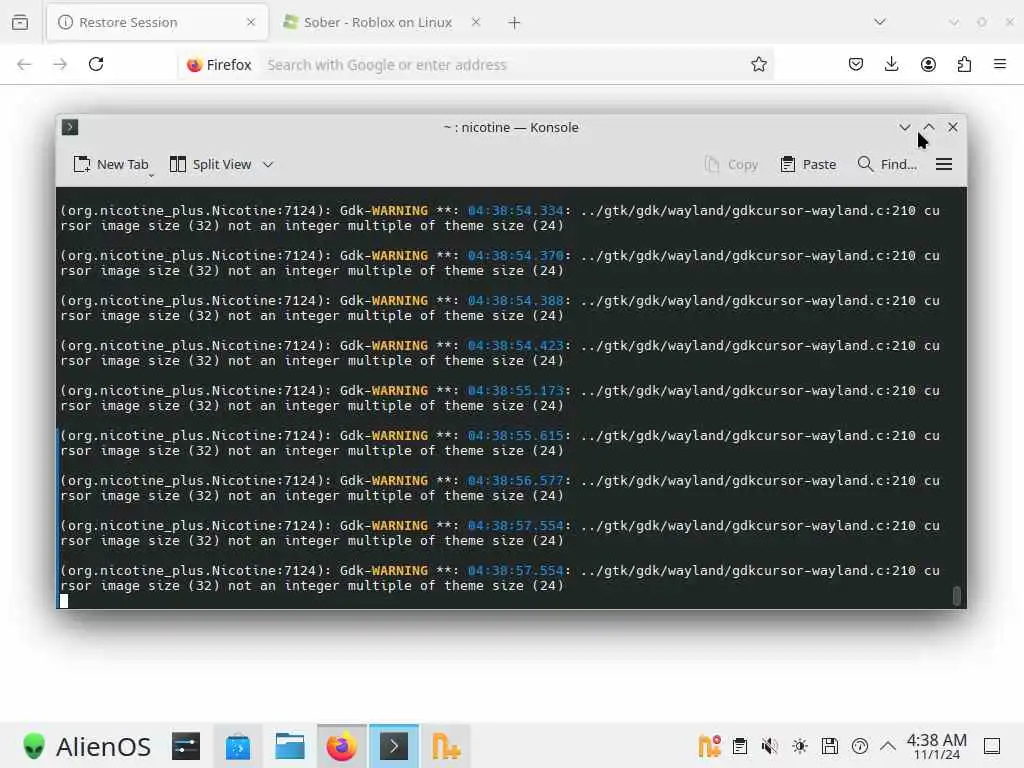Expand hidden system tray icons arrow
The image size is (1024, 768).
[888, 746]
